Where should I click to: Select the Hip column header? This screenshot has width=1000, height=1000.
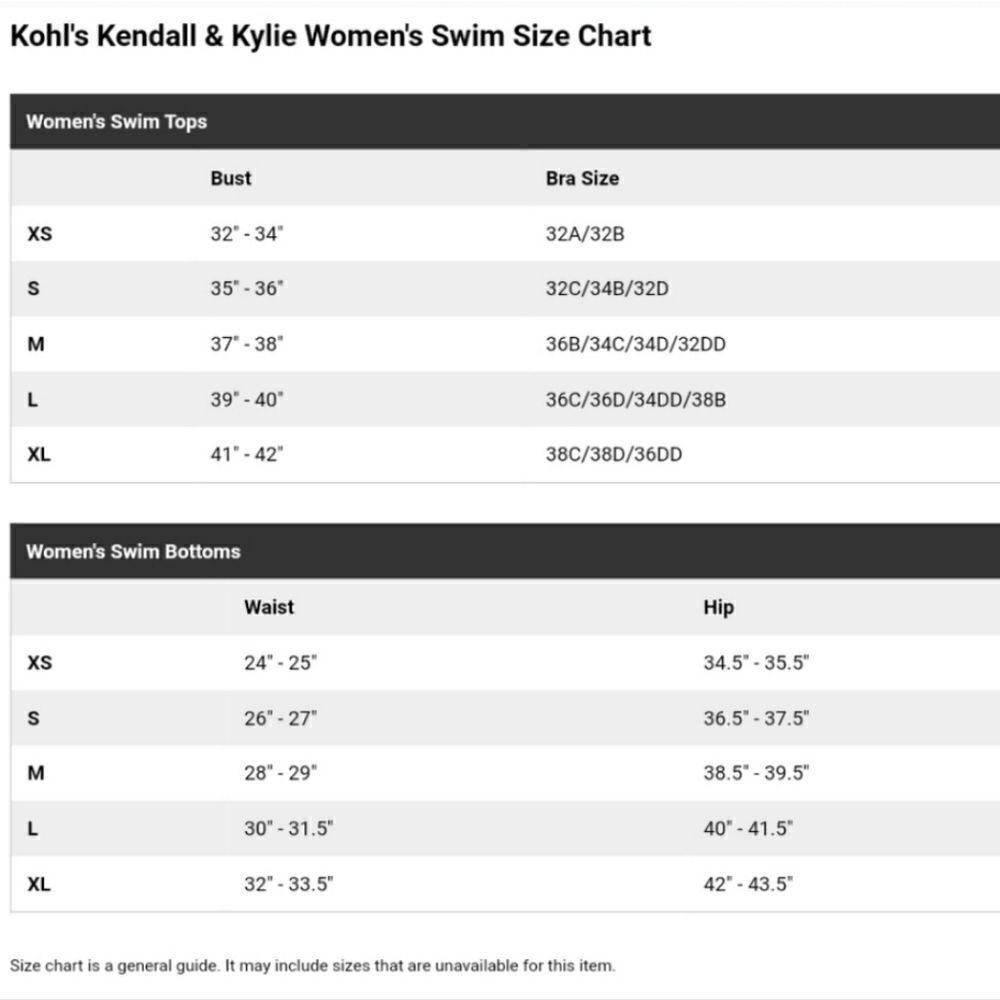[x=719, y=607]
